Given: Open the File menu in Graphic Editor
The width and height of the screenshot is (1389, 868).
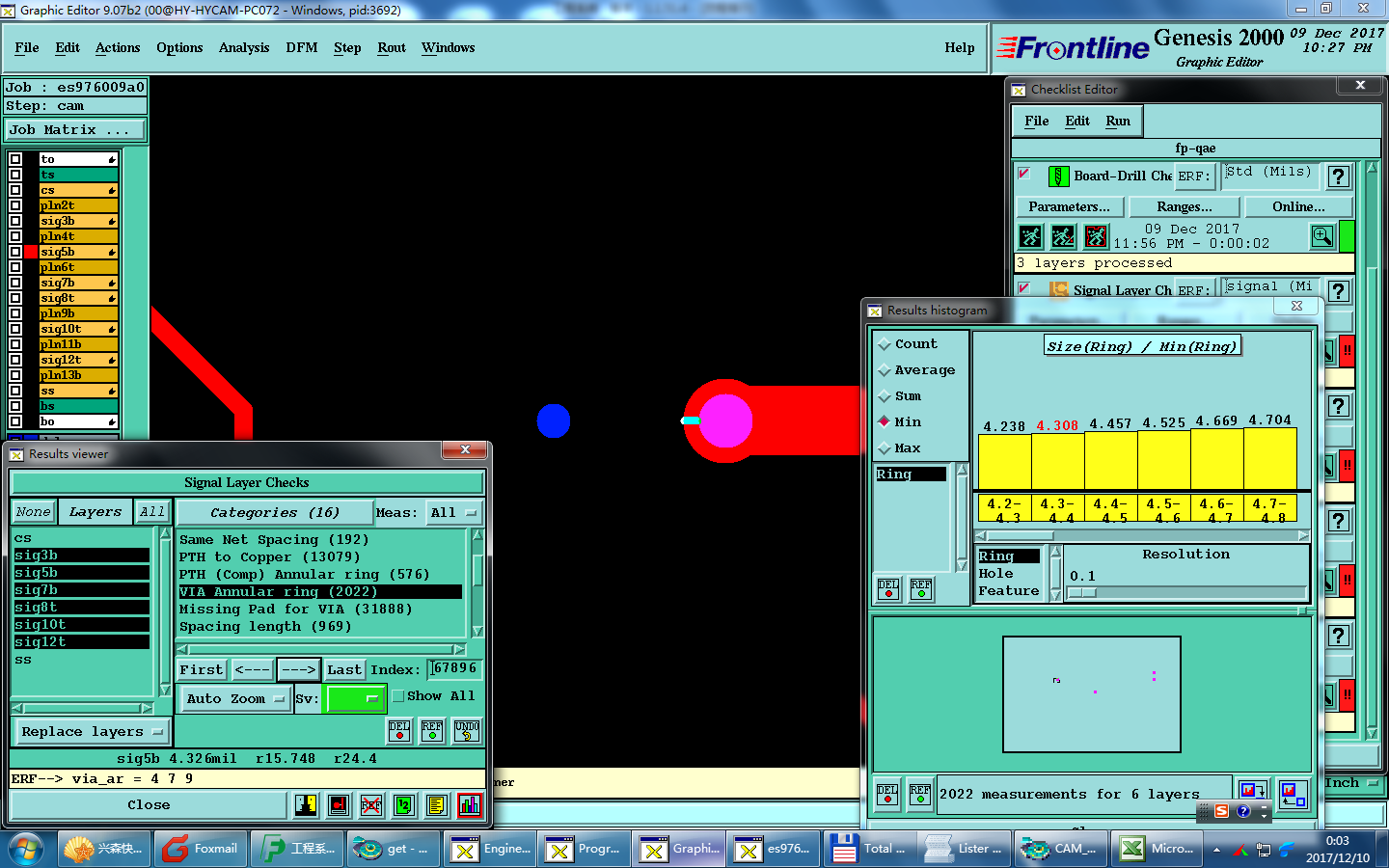Looking at the screenshot, I should (x=27, y=47).
